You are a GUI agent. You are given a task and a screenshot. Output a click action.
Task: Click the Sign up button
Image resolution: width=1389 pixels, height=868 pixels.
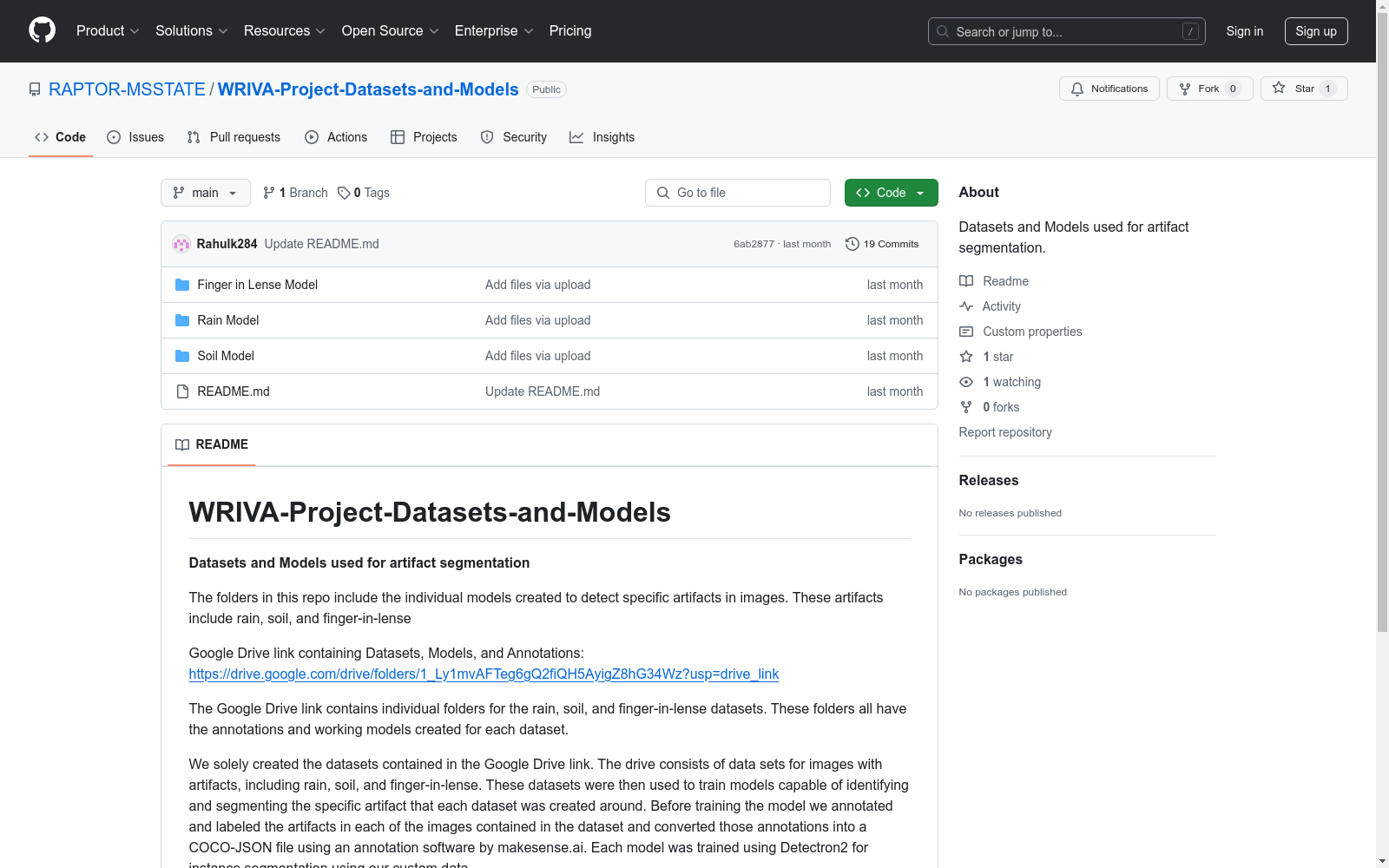pos(1316,31)
